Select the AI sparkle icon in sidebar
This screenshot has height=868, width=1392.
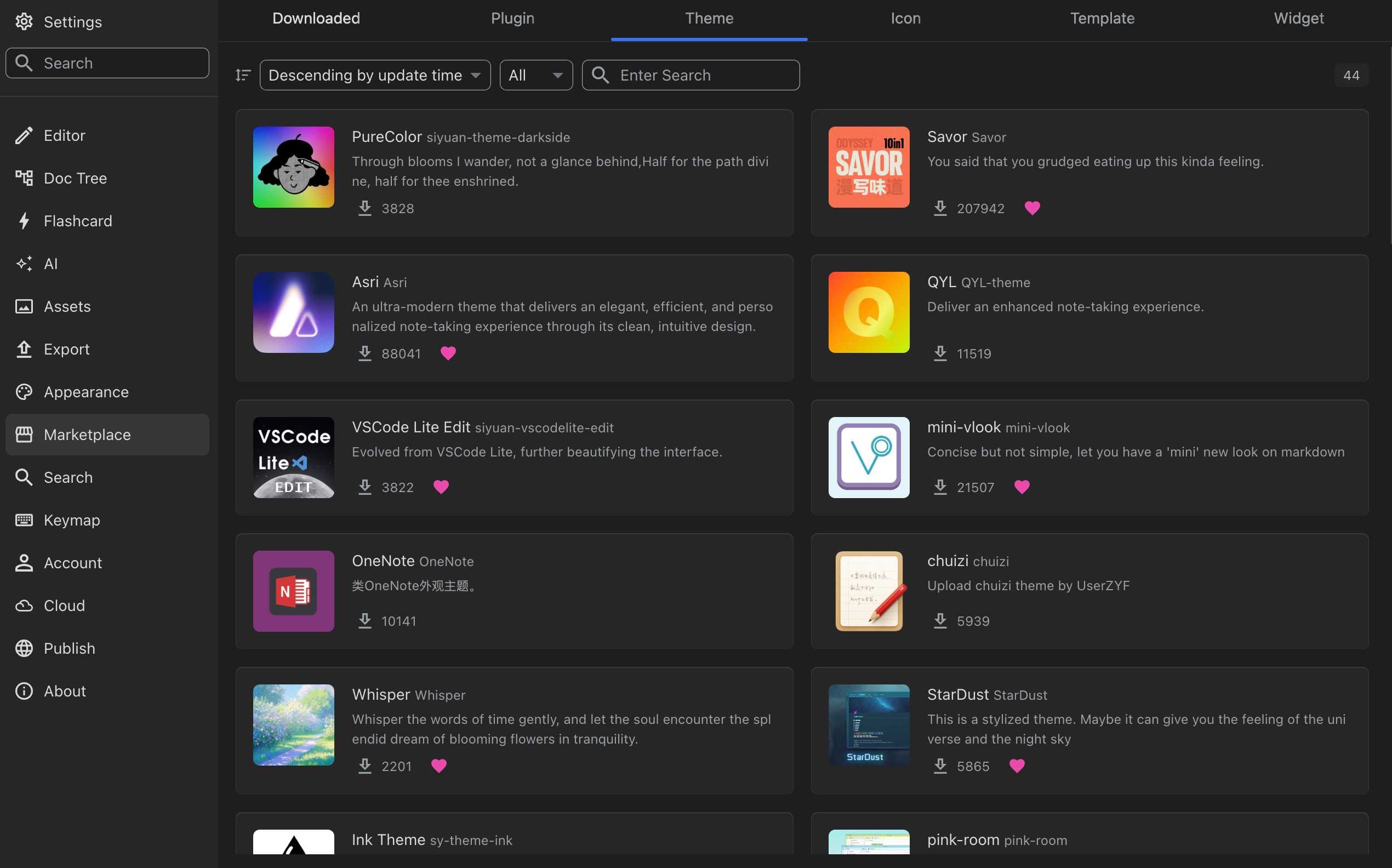(24, 264)
